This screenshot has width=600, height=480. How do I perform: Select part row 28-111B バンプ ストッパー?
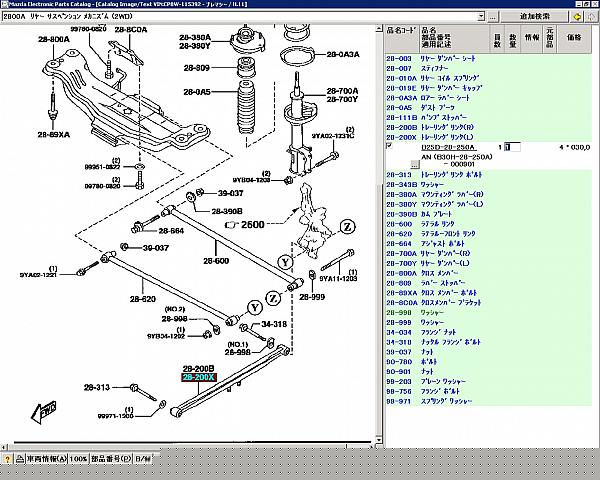pos(488,118)
